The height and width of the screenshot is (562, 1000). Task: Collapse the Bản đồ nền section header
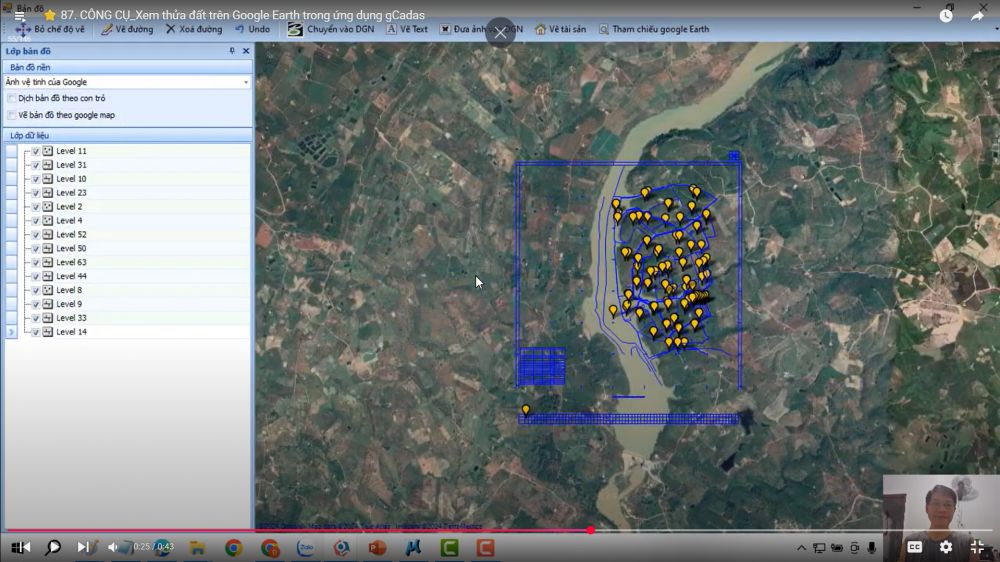pos(128,67)
